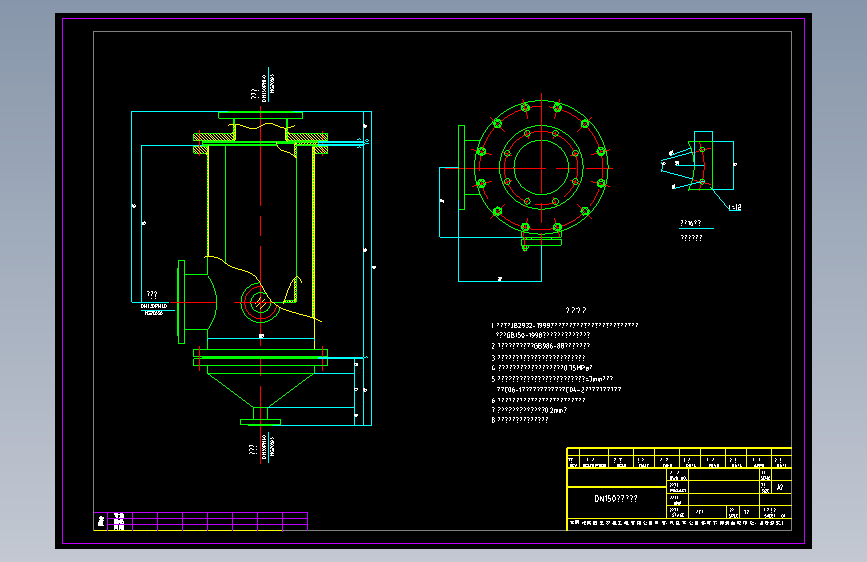Select the last technical note, line 8

[520, 420]
